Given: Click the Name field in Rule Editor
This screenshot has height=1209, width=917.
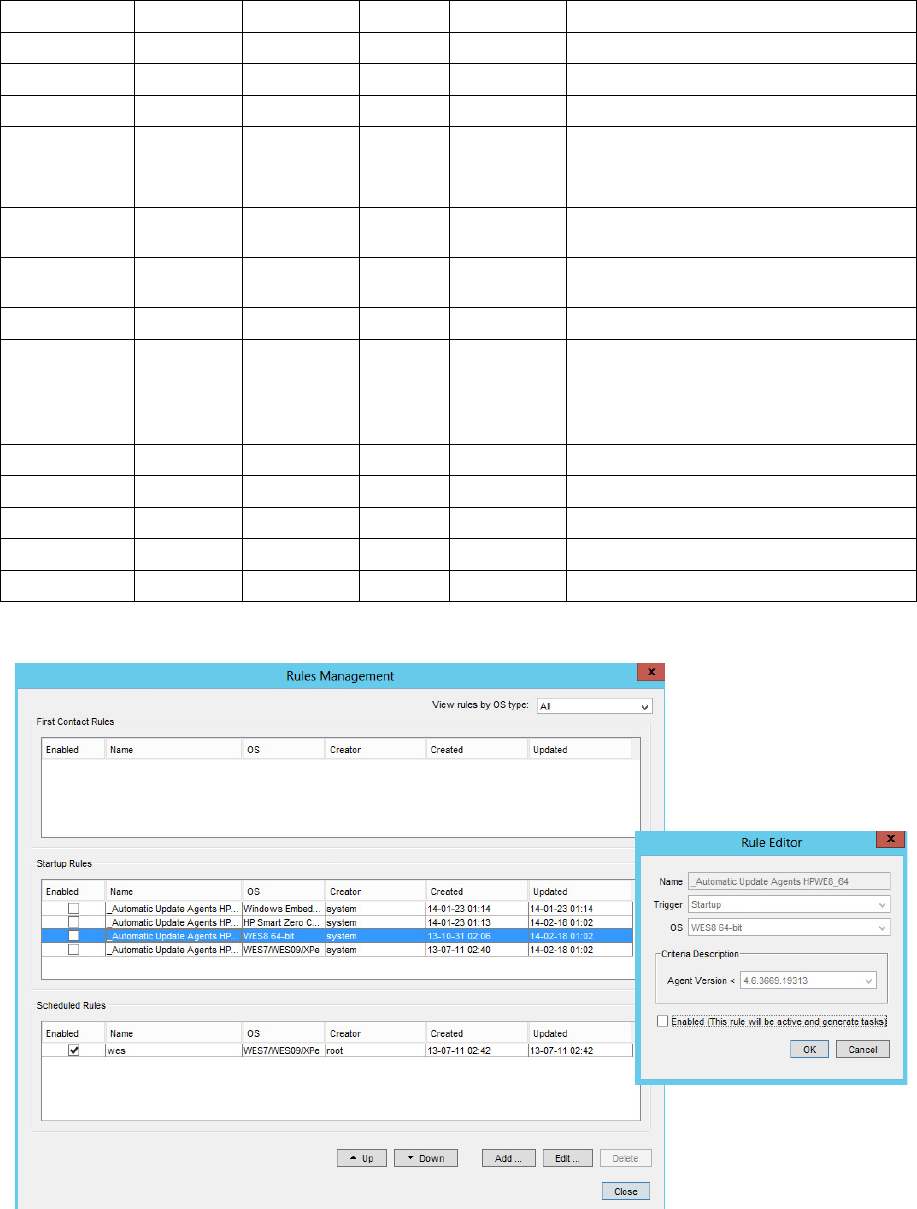Looking at the screenshot, I should coord(788,881).
